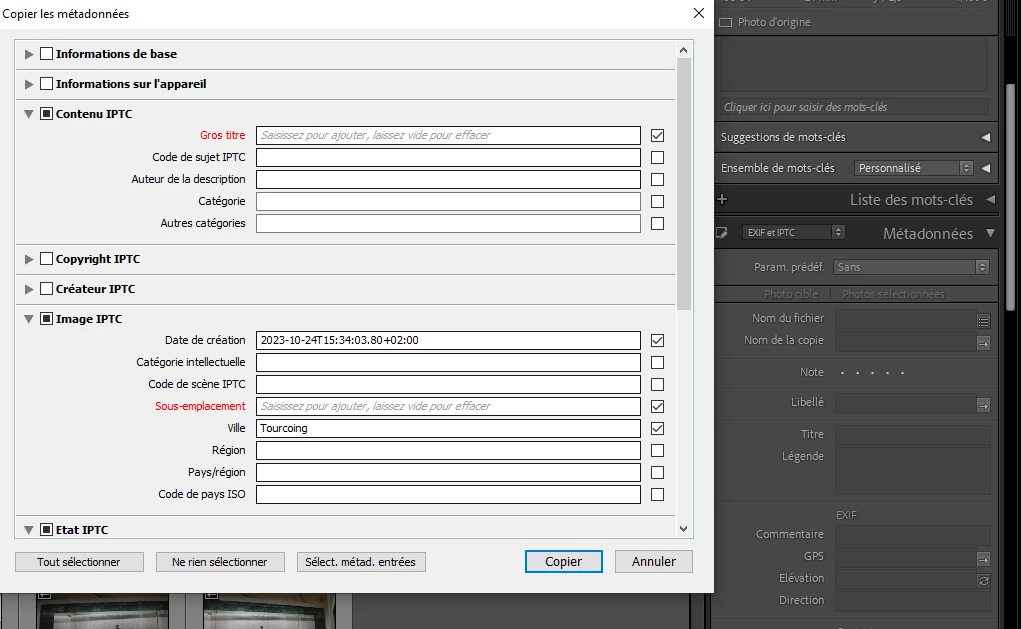Image resolution: width=1021 pixels, height=629 pixels.
Task: Open the Param. prédéf. Sans dropdown
Action: coord(911,267)
